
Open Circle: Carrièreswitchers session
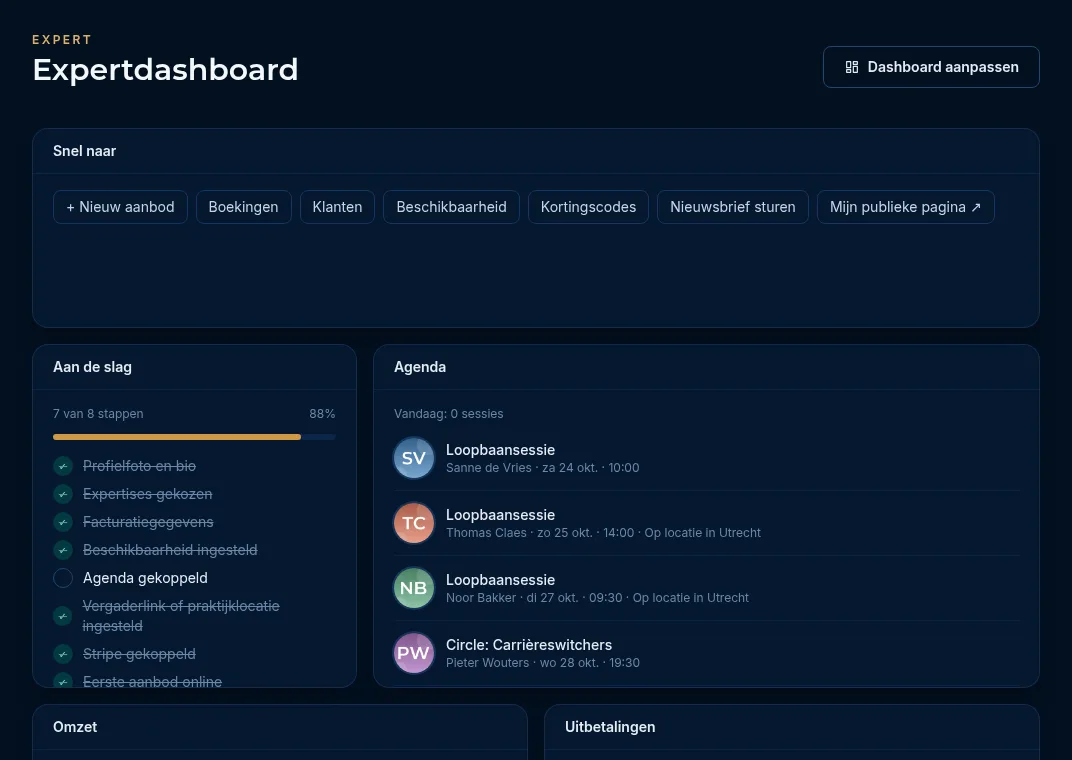528,644
